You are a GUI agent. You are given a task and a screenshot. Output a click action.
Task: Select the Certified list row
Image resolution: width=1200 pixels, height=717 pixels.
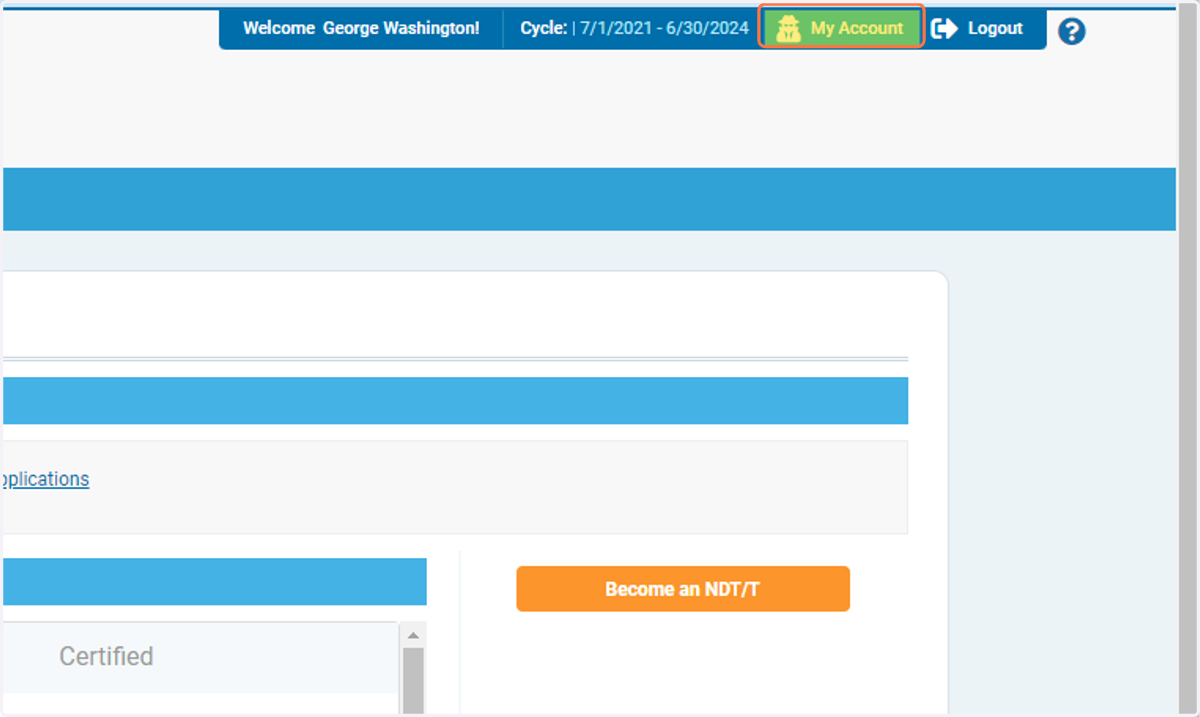[x=200, y=657]
